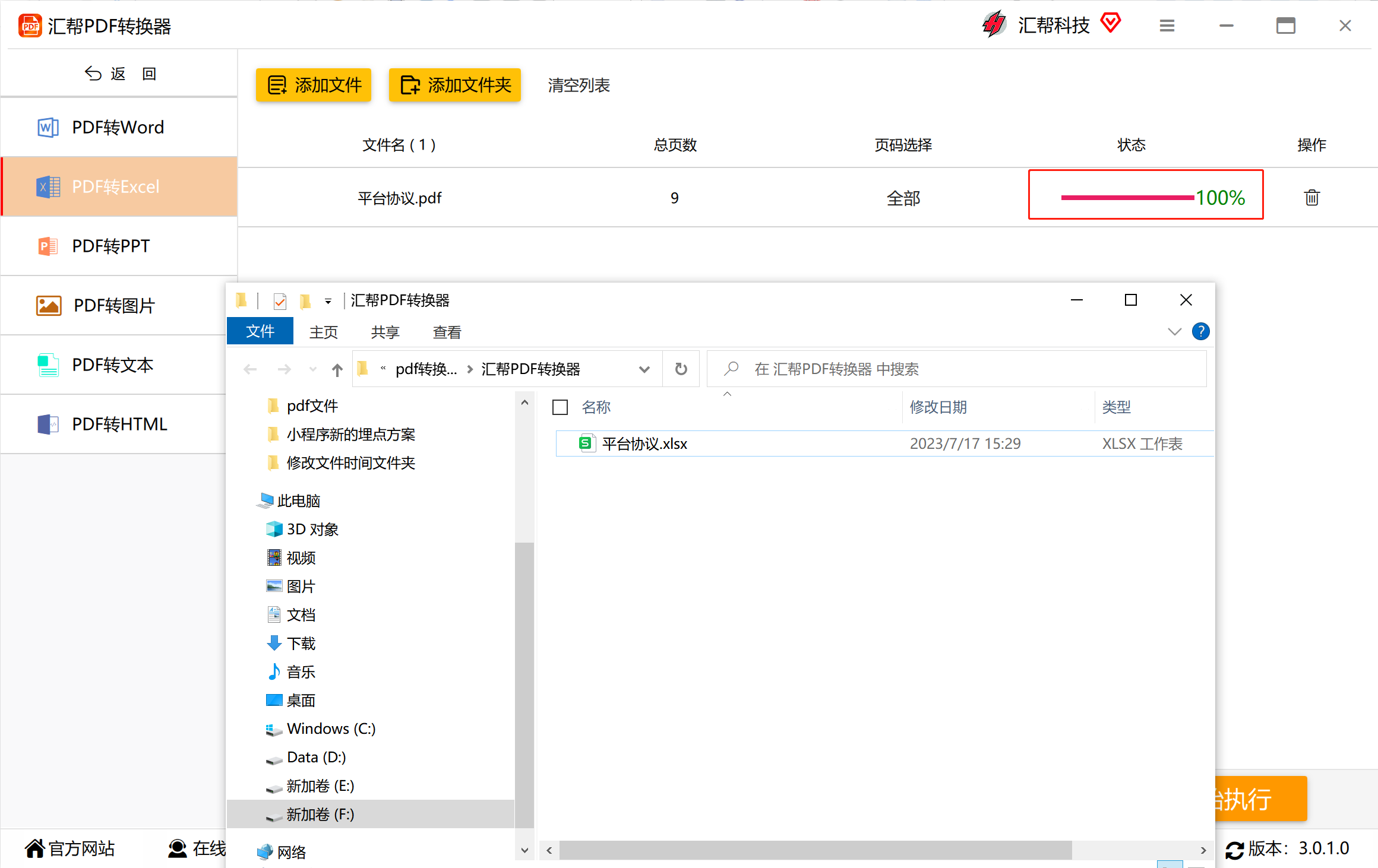
Task: Click the pdf转换... breadcrumb segment
Action: coord(426,369)
